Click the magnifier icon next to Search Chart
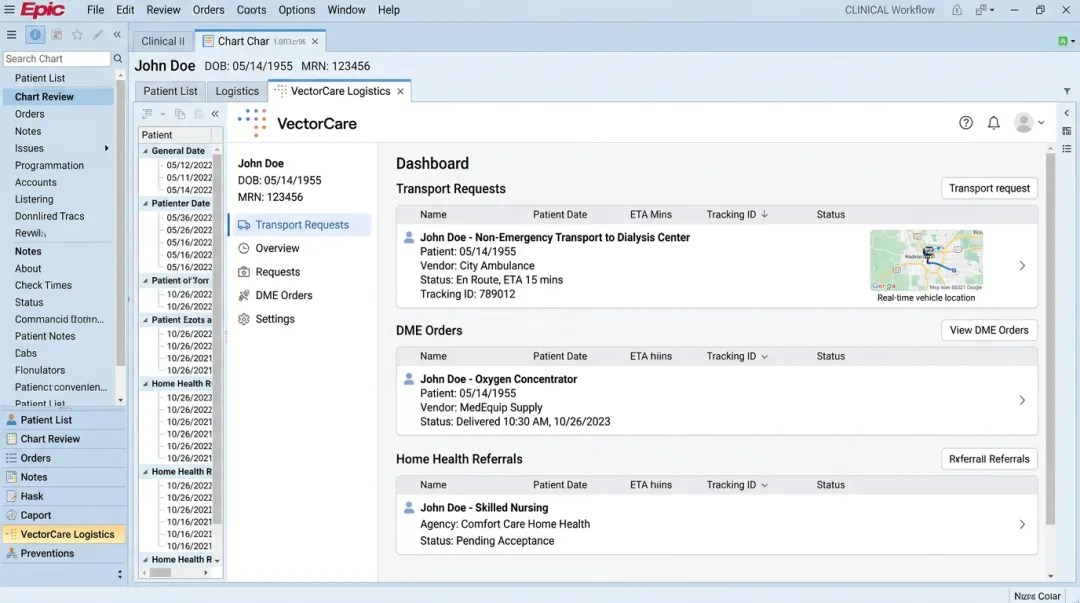Screen dimensions: 1080x603 [118, 59]
